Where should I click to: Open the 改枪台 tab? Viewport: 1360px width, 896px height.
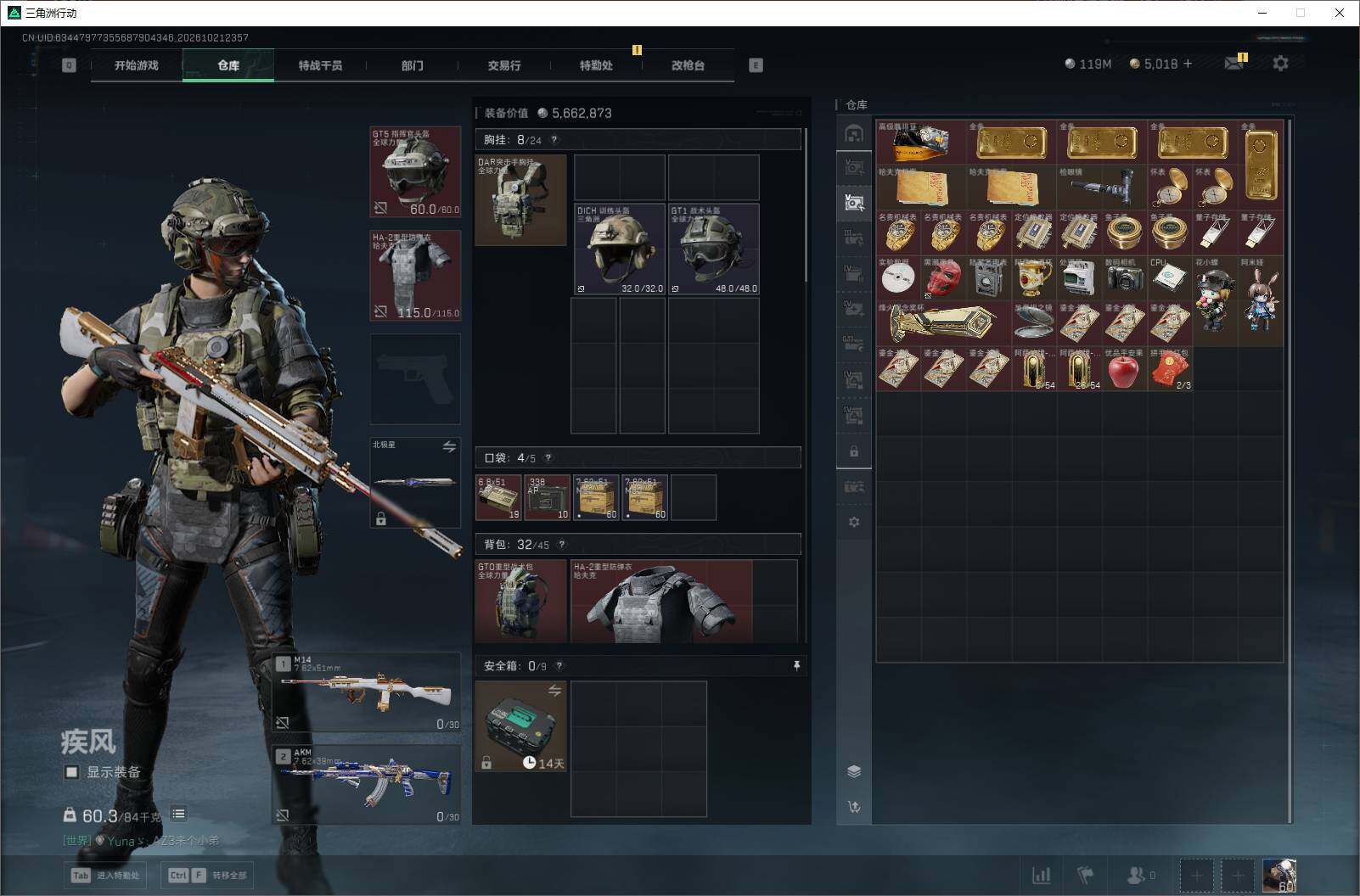688,65
